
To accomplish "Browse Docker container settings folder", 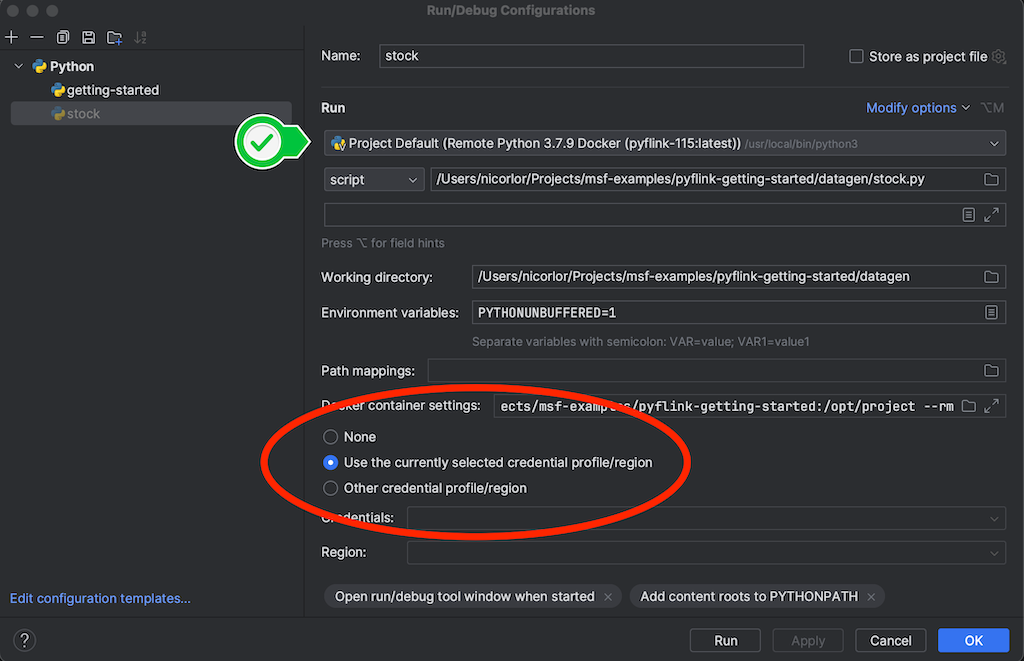I will (968, 406).
